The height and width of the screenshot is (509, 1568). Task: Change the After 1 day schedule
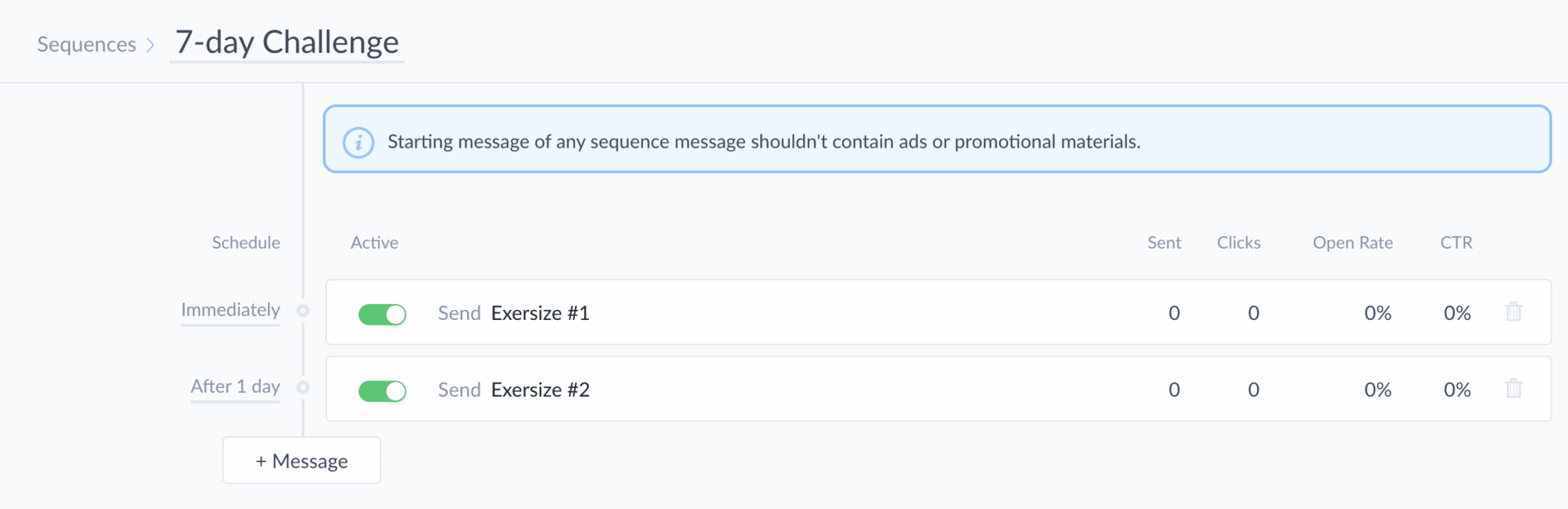(x=235, y=387)
